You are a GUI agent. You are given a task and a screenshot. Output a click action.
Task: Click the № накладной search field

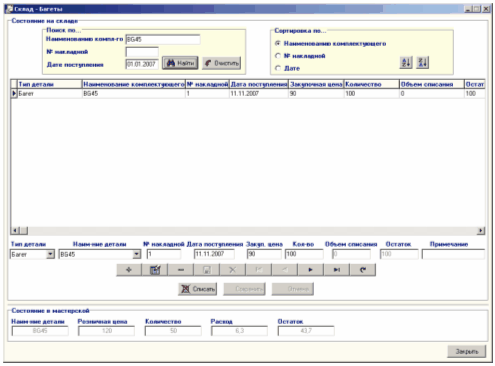[x=142, y=52]
